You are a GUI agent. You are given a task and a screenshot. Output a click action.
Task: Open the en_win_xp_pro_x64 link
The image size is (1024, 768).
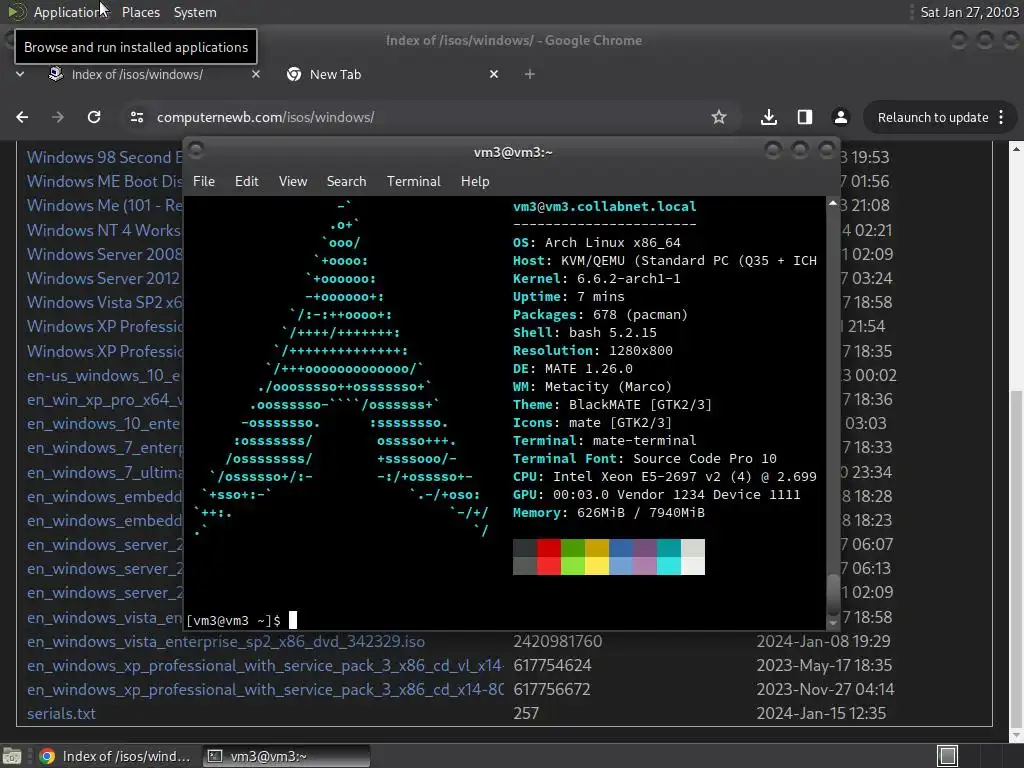pyautogui.click(x=104, y=400)
